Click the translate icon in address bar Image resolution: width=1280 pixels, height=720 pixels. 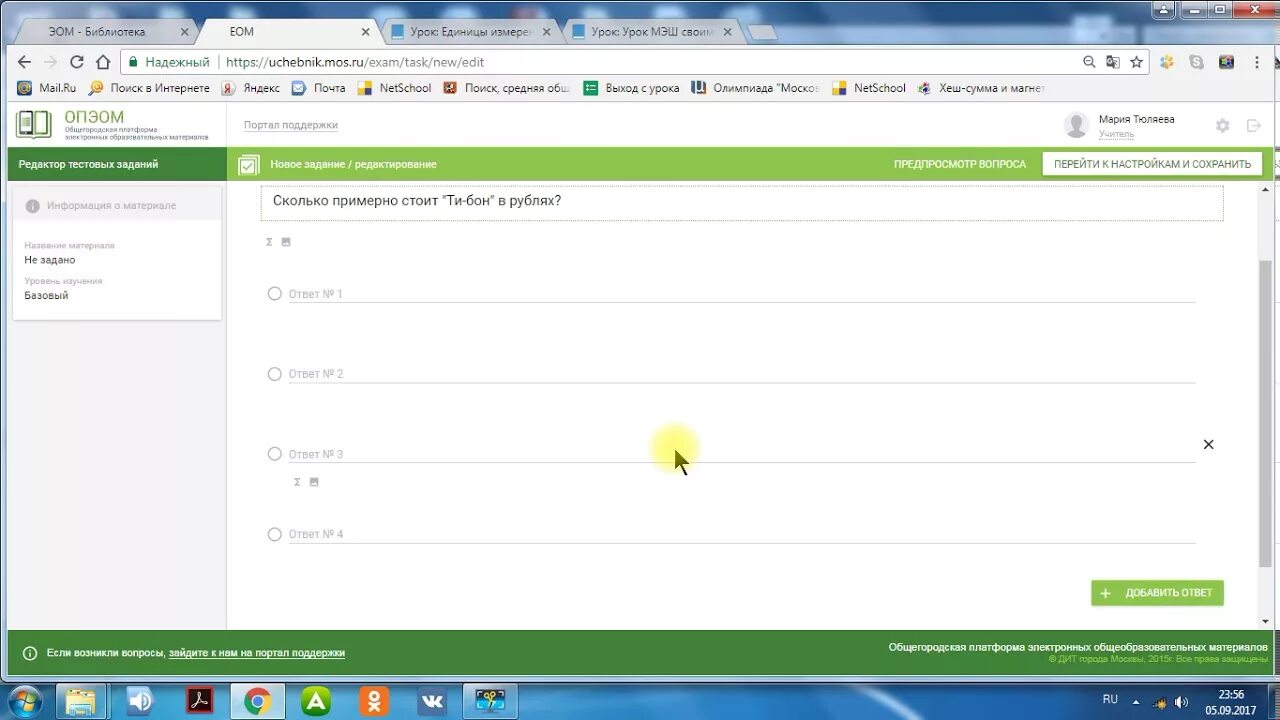coord(1113,62)
